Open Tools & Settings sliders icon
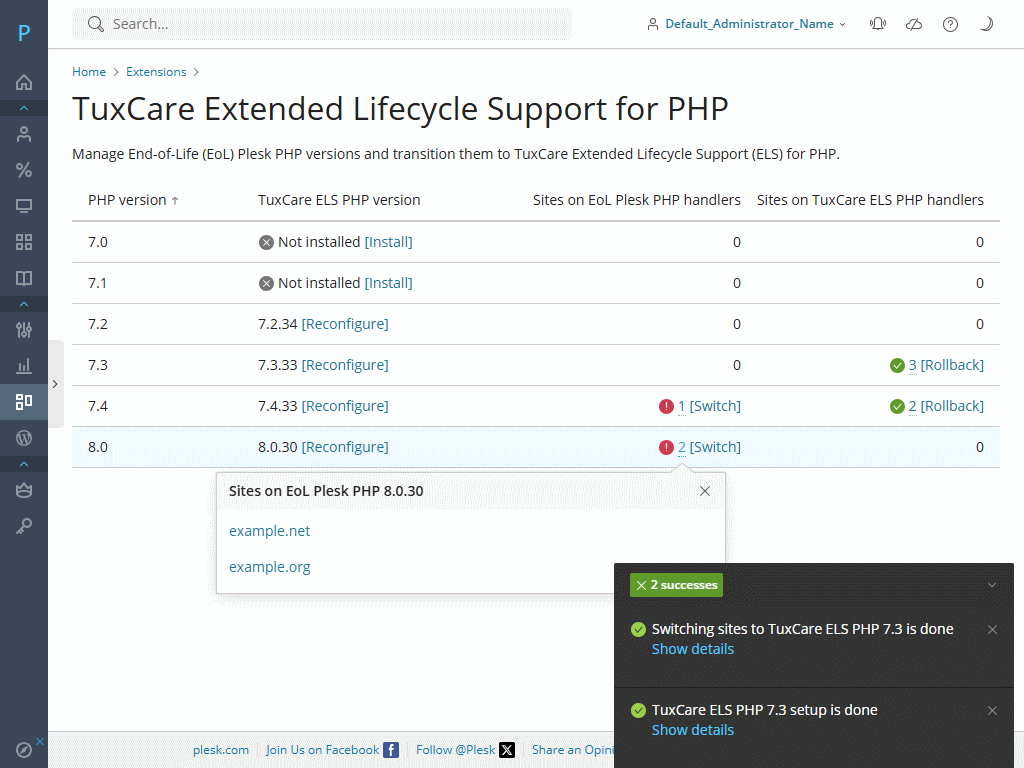The height and width of the screenshot is (768, 1024). point(24,330)
